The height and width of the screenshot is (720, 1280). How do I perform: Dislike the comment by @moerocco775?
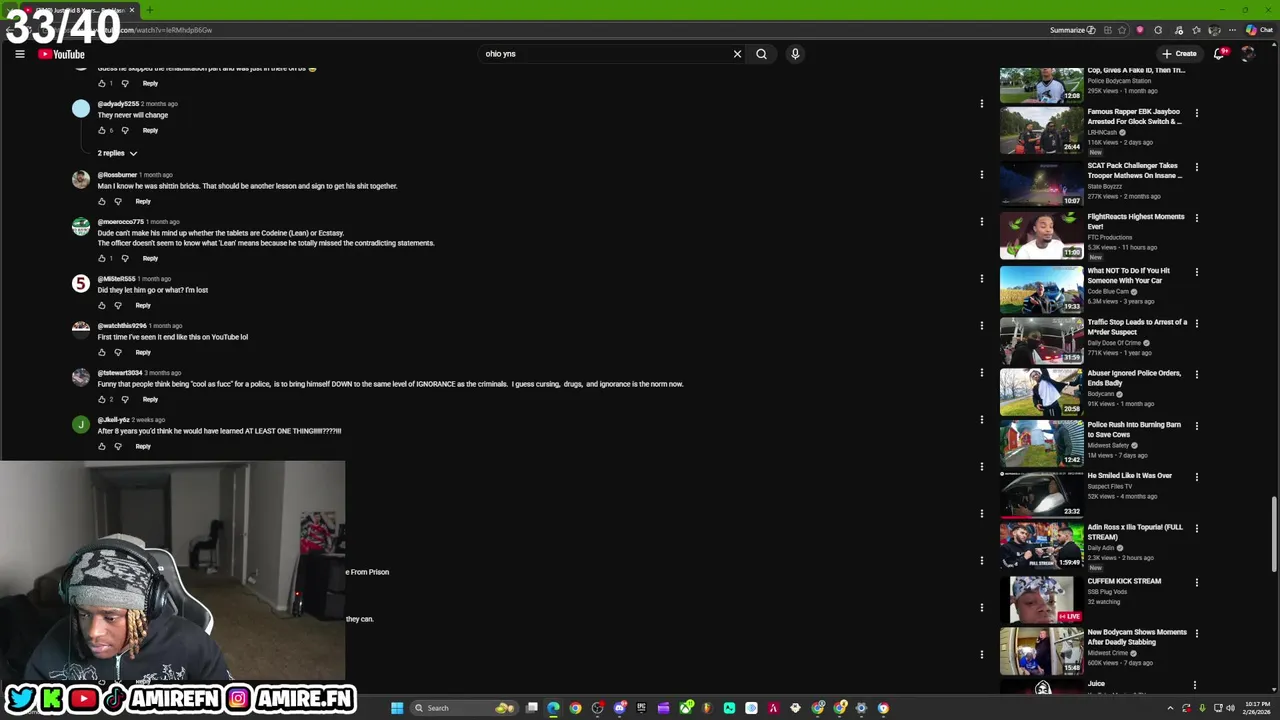125,258
